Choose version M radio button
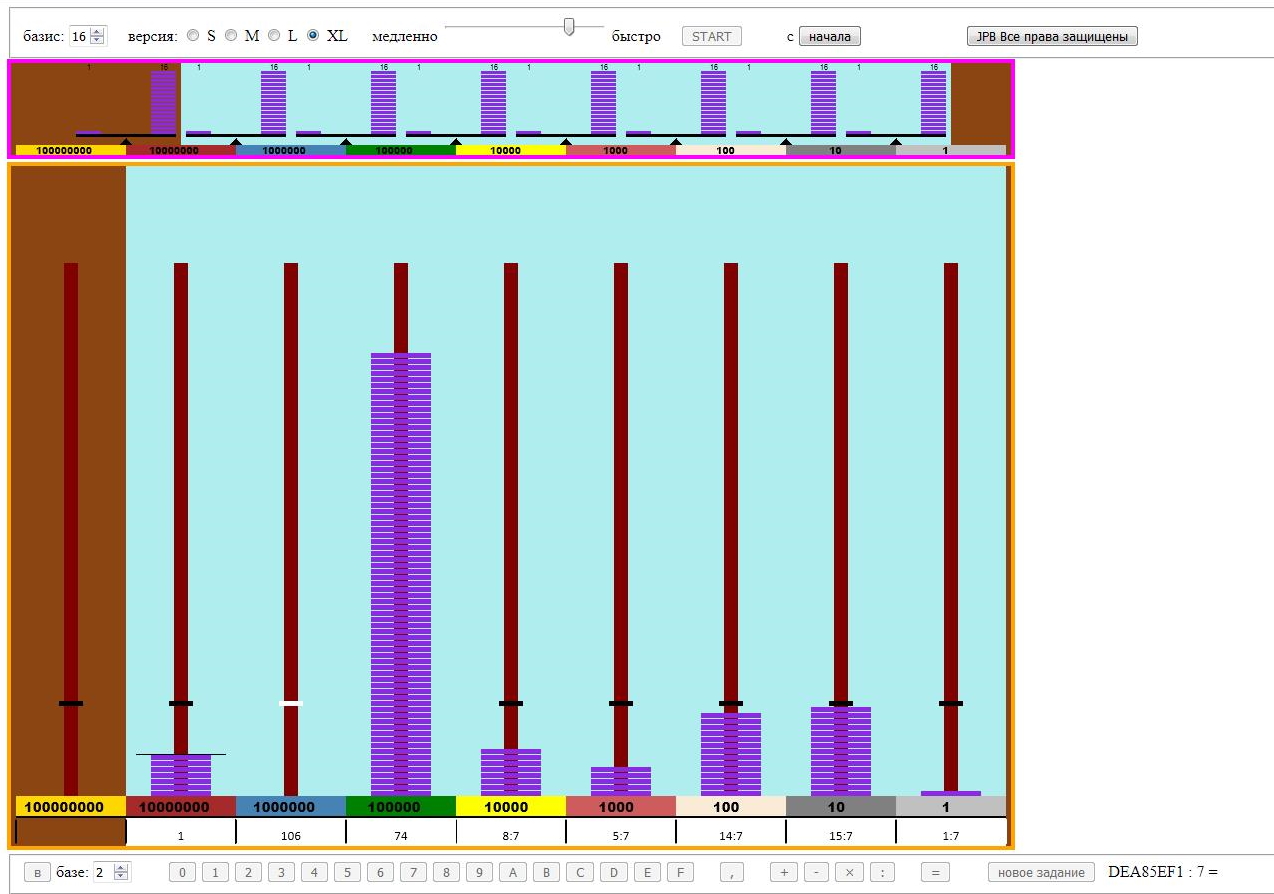The image size is (1274, 894). coord(231,36)
